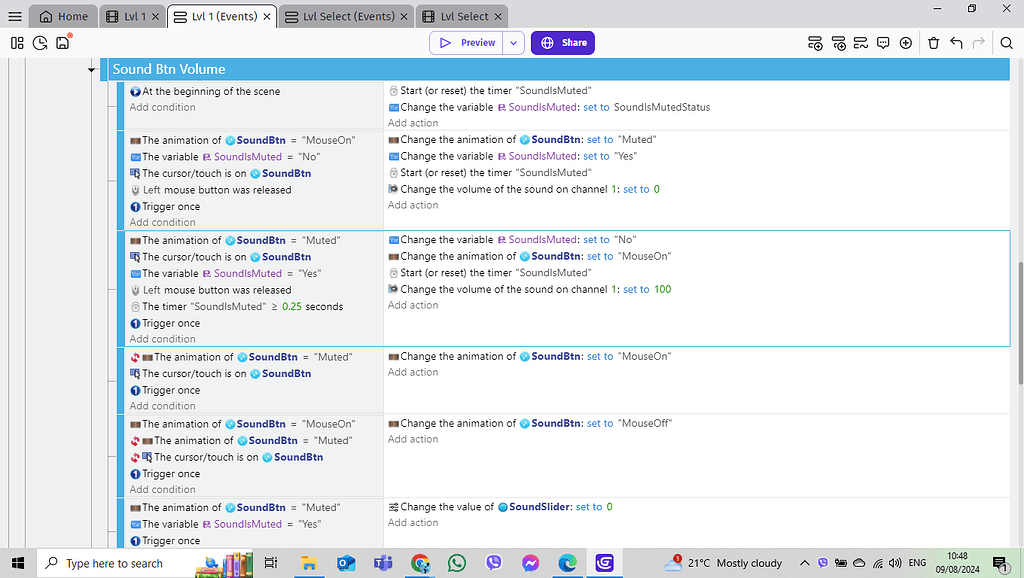Collapse the Sound Btn Volume group
The image size is (1024, 578).
coord(91,69)
